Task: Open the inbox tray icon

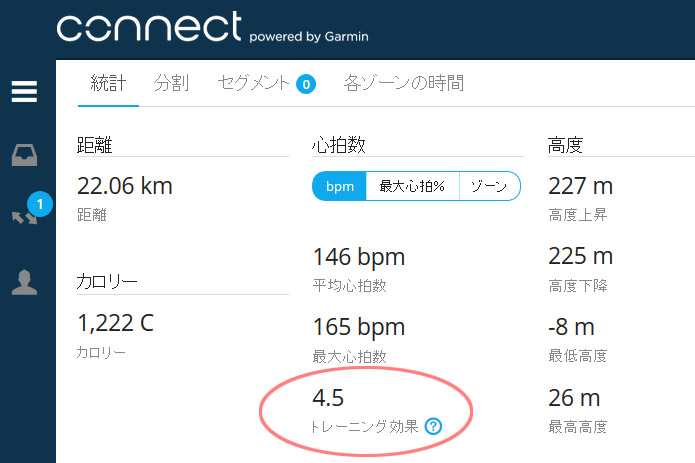Action: pyautogui.click(x=24, y=155)
